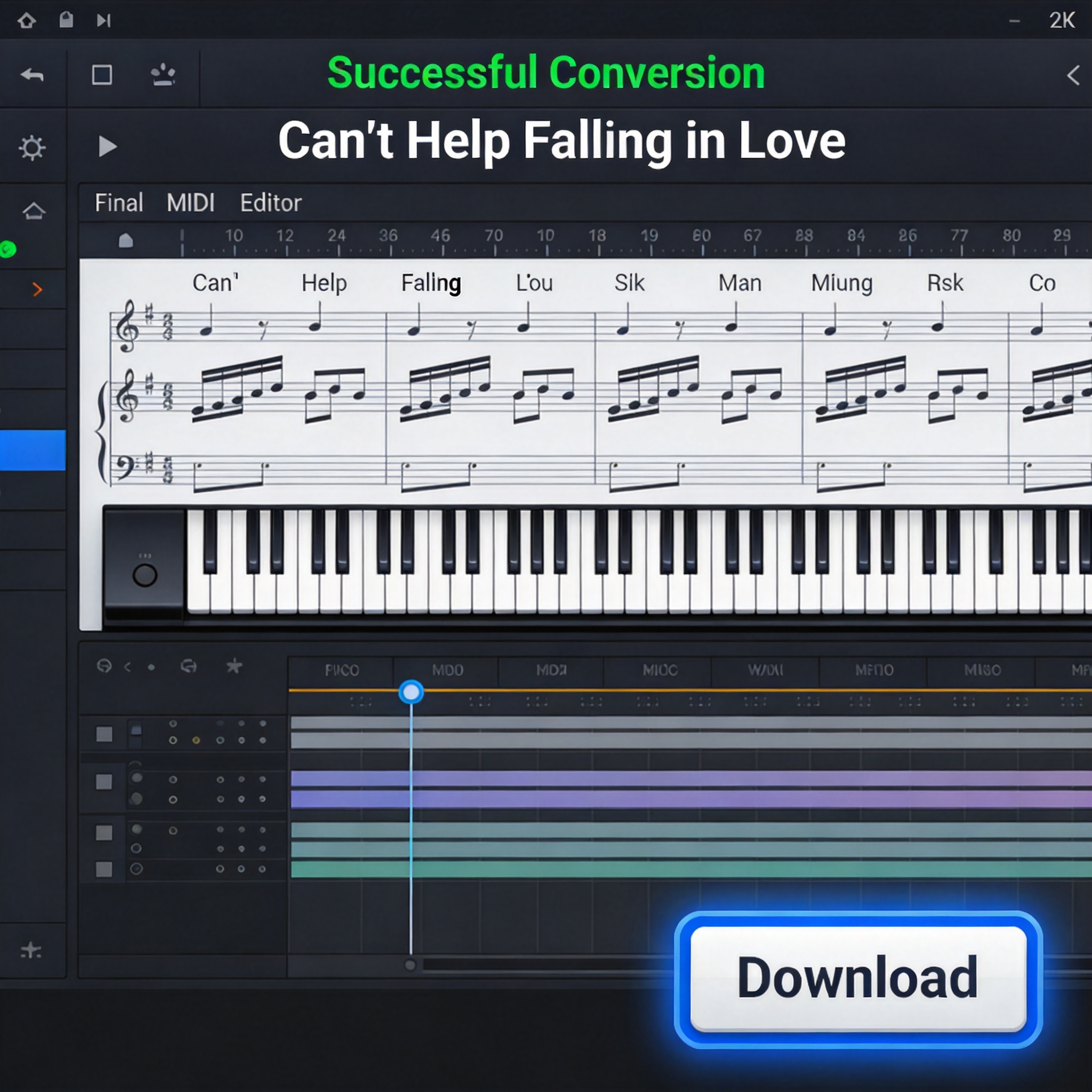Click the green status circle in sidebar

(8, 249)
